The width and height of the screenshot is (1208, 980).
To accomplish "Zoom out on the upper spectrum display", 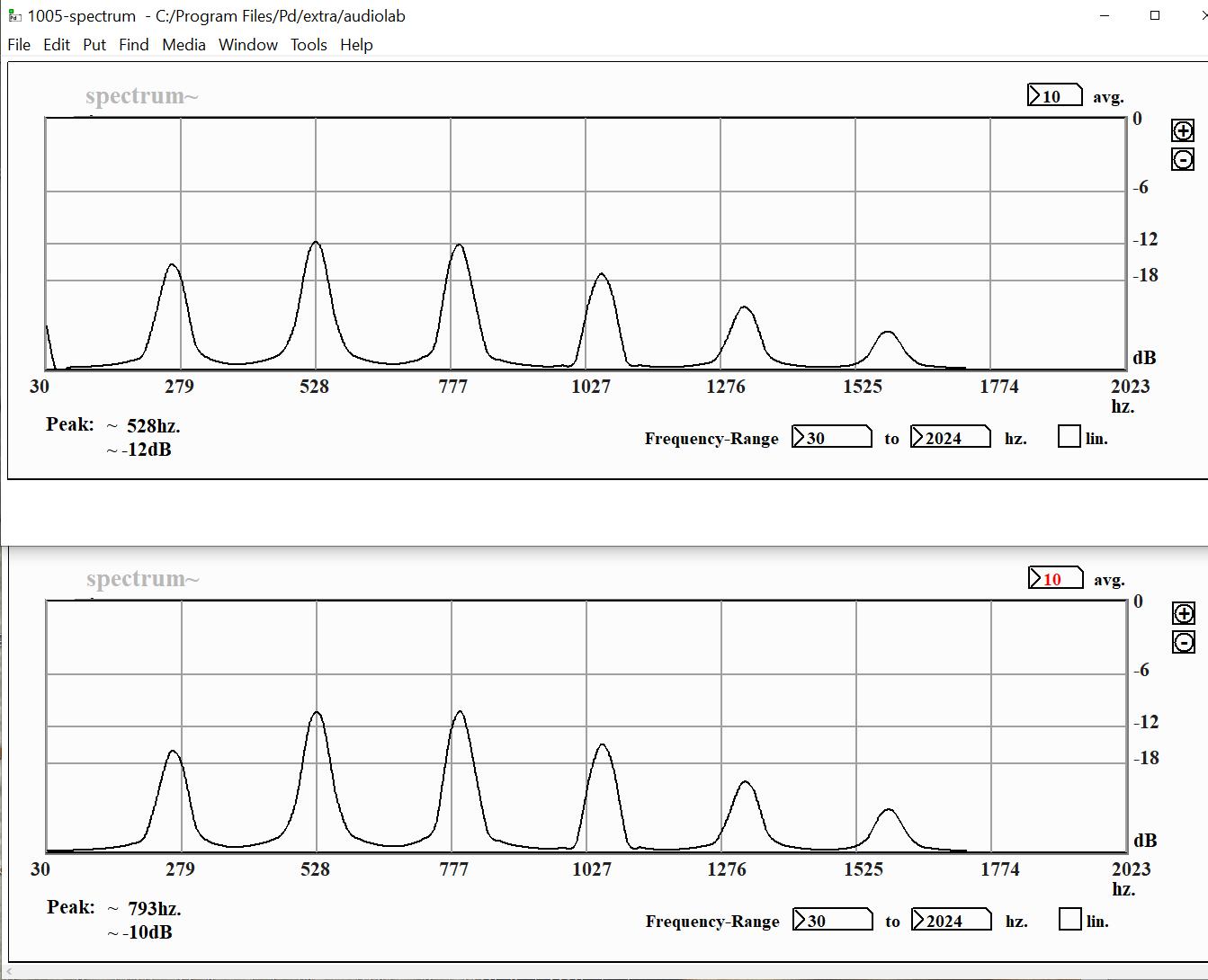I will [1183, 159].
